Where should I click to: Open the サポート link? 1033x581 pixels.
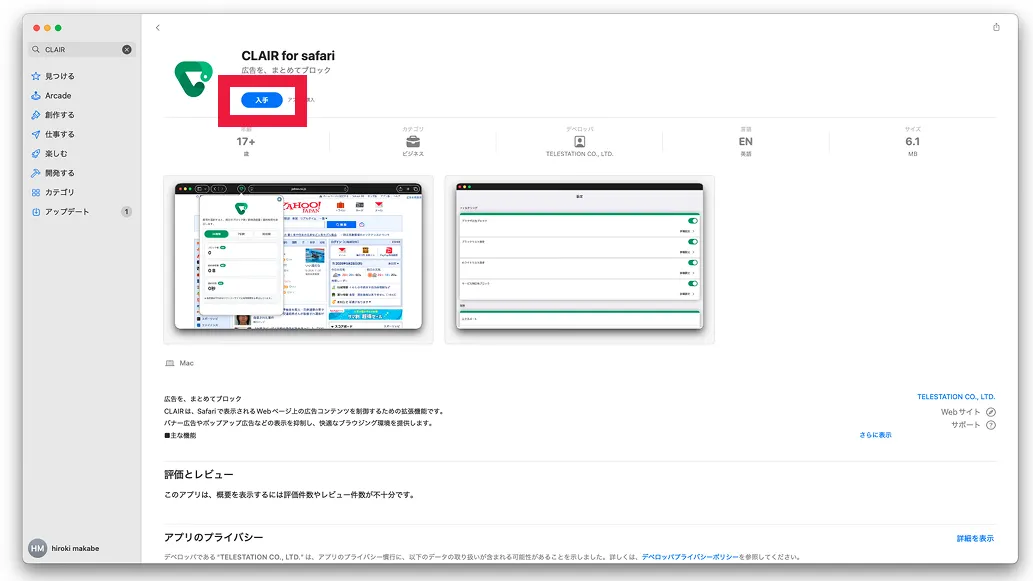(x=965, y=426)
